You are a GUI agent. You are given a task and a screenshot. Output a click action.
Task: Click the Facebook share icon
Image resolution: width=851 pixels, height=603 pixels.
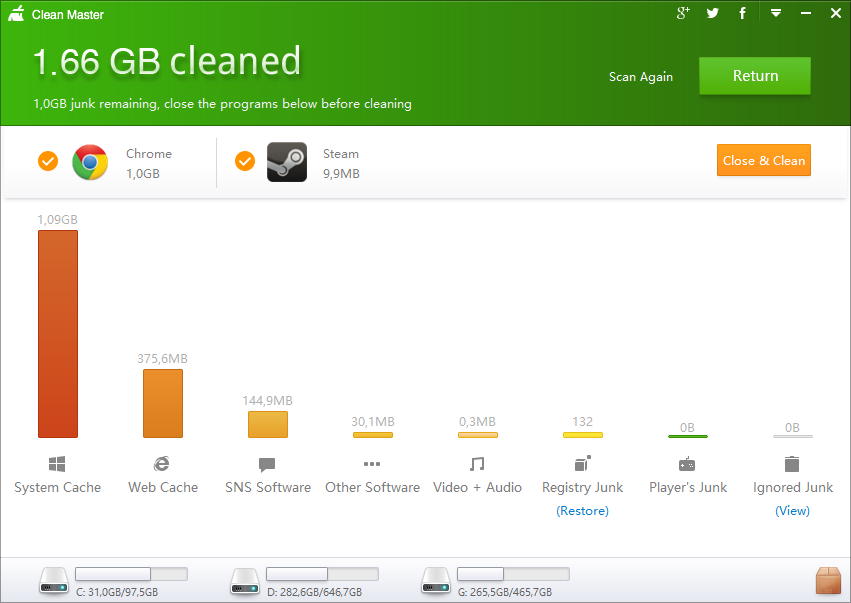(742, 13)
